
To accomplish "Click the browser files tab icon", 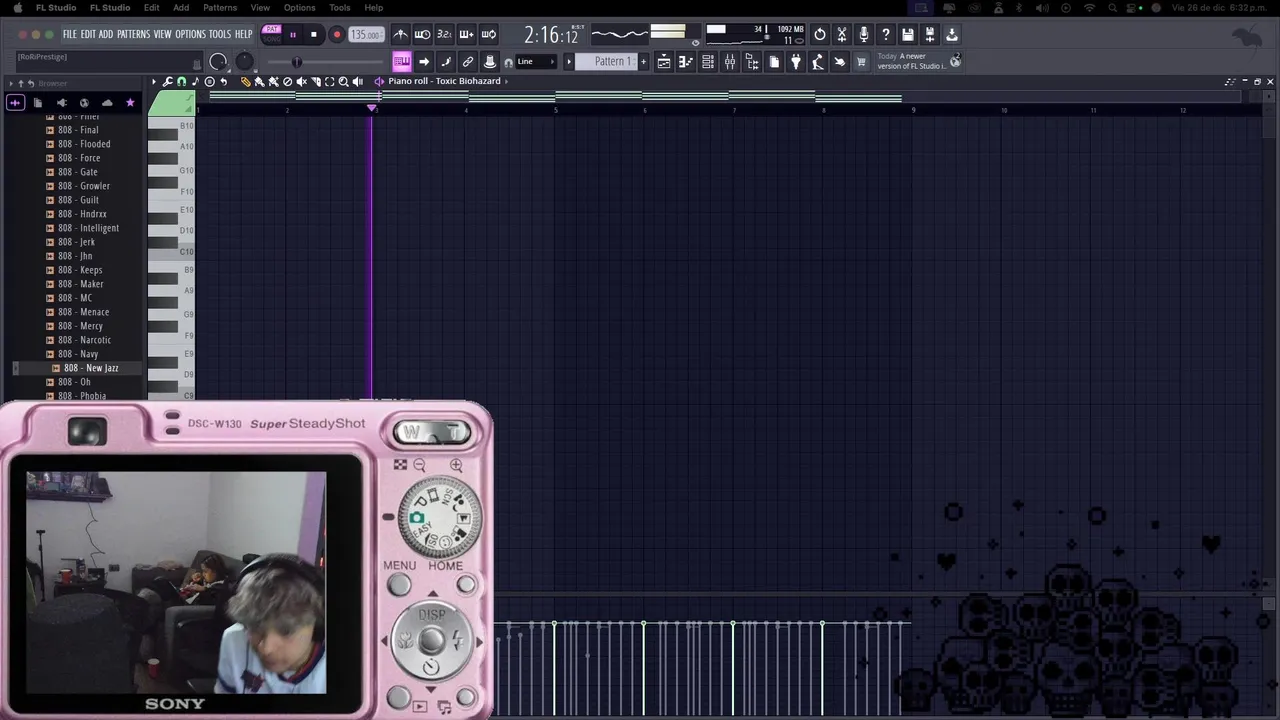I will point(38,103).
